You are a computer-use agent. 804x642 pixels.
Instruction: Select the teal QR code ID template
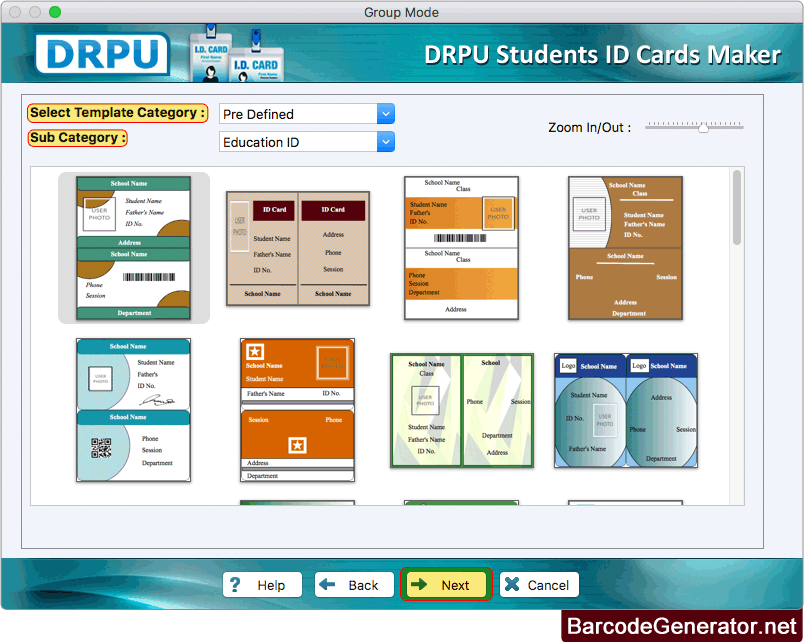click(x=133, y=410)
